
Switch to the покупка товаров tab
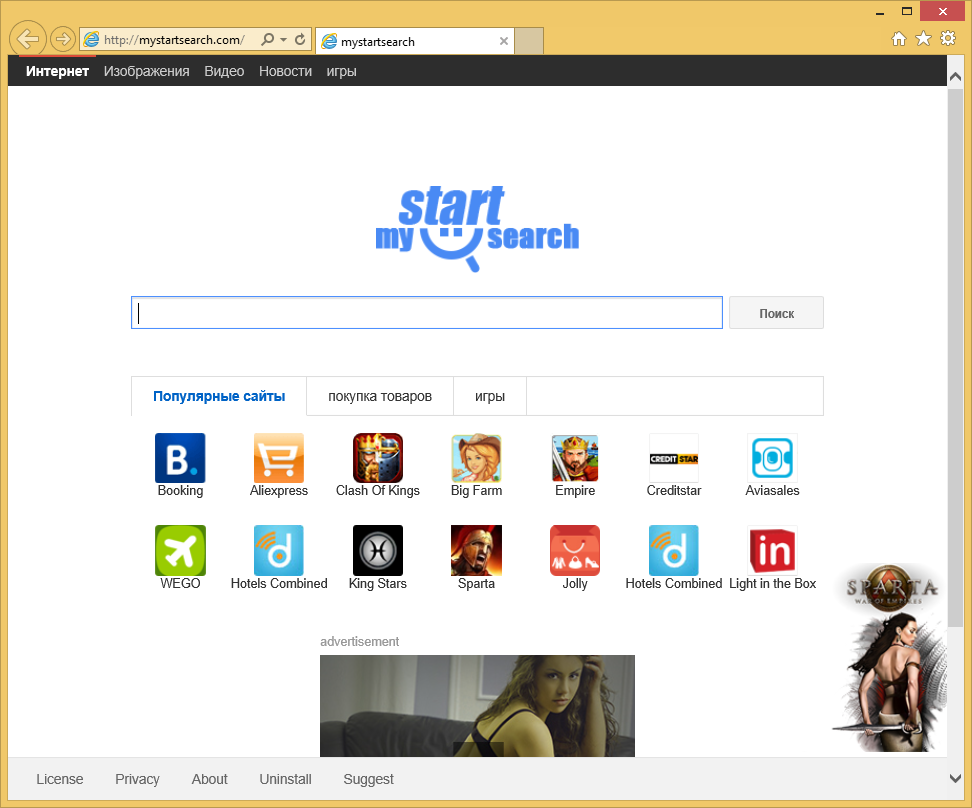379,396
